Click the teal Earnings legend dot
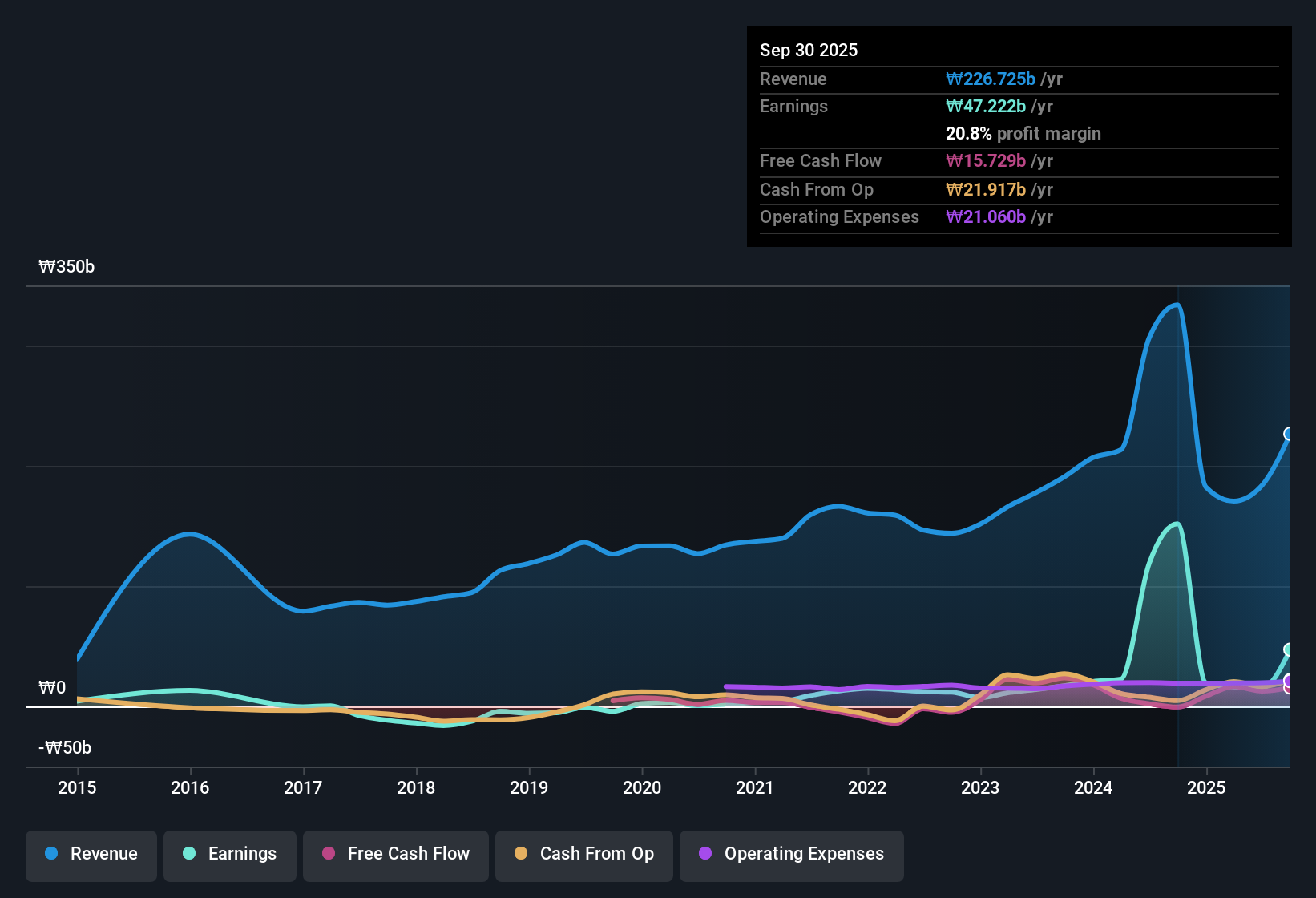The height and width of the screenshot is (898, 1316). 189,854
